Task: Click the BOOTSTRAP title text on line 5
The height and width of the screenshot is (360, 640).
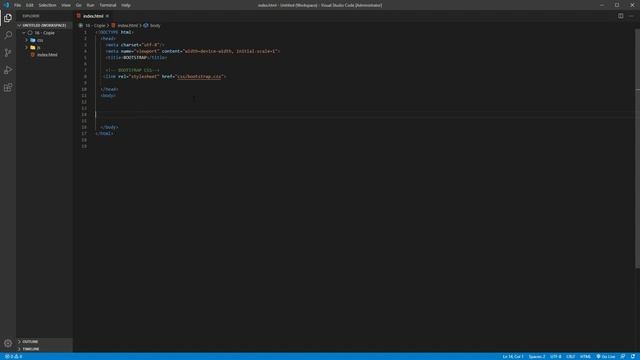Action: tap(135, 58)
